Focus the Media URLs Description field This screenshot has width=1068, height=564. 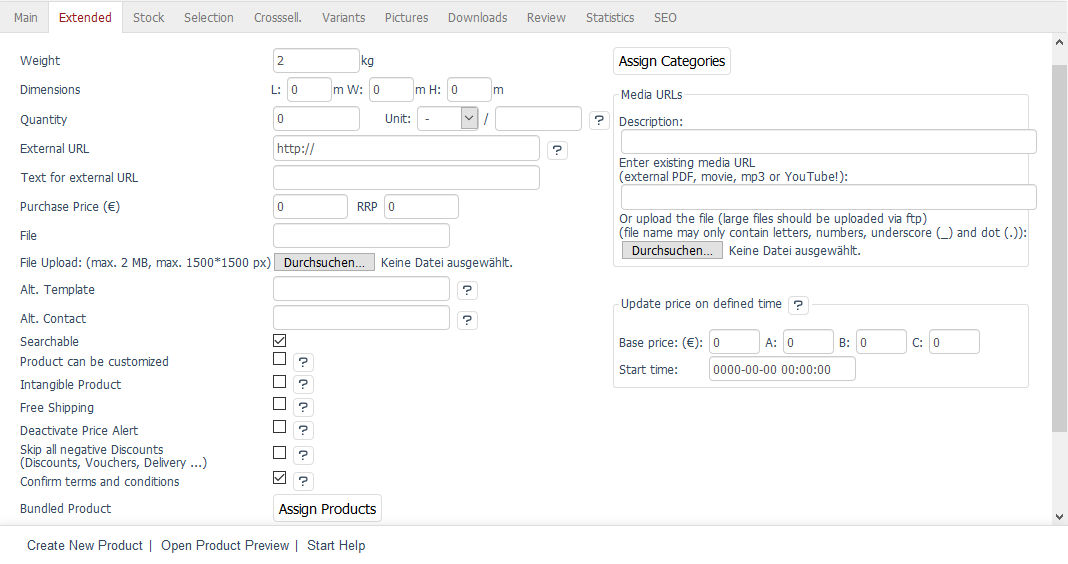point(829,142)
